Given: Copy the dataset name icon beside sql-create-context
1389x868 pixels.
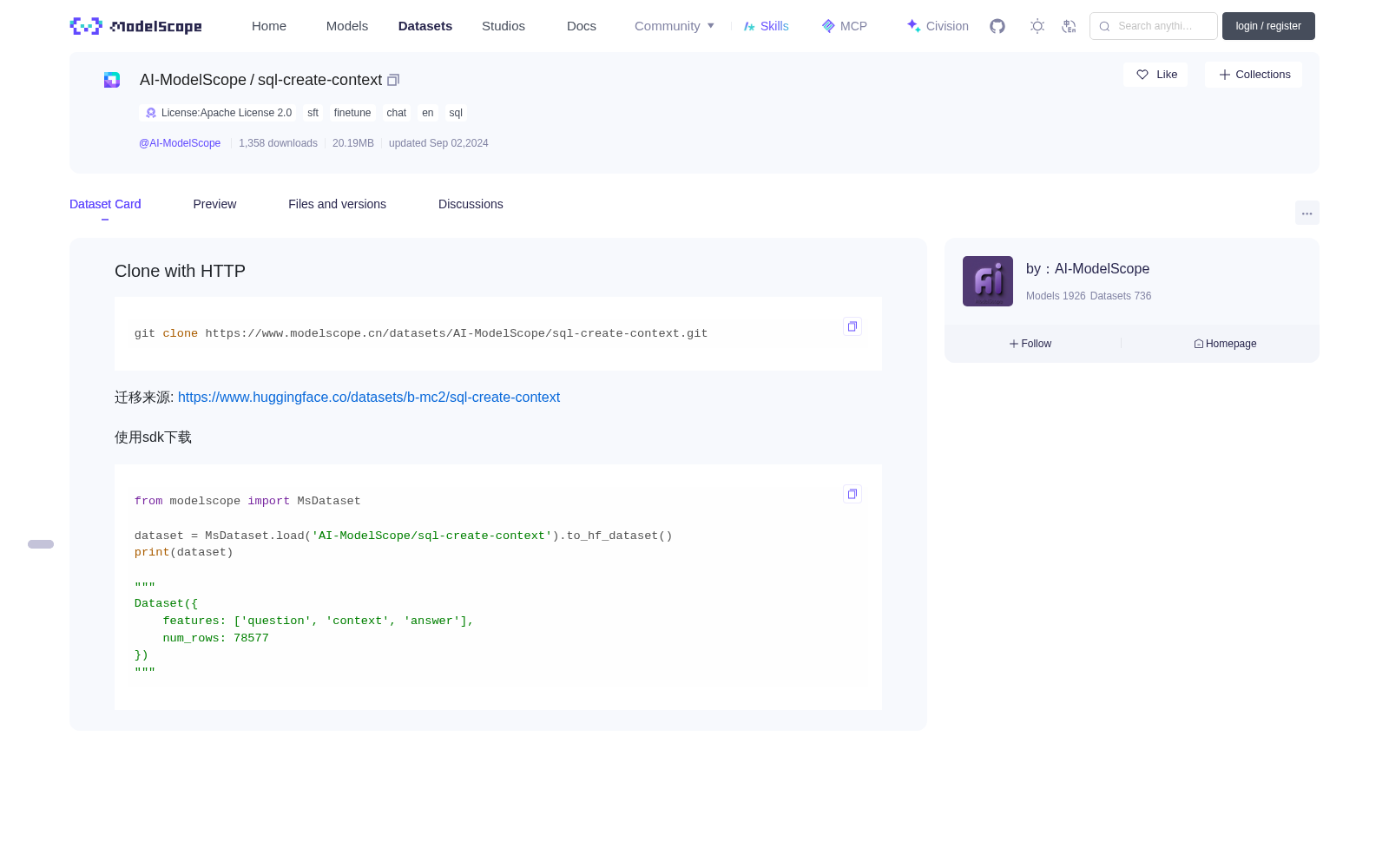Looking at the screenshot, I should tap(393, 80).
